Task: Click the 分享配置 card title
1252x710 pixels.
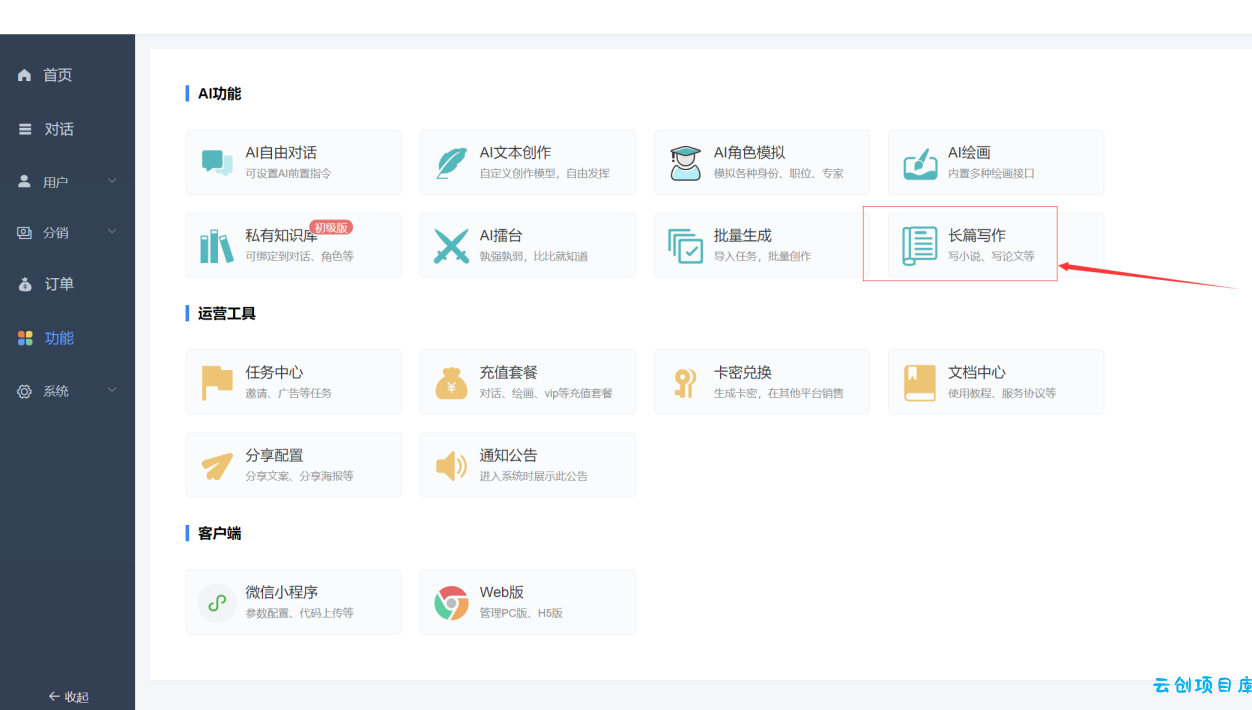Action: (274, 455)
